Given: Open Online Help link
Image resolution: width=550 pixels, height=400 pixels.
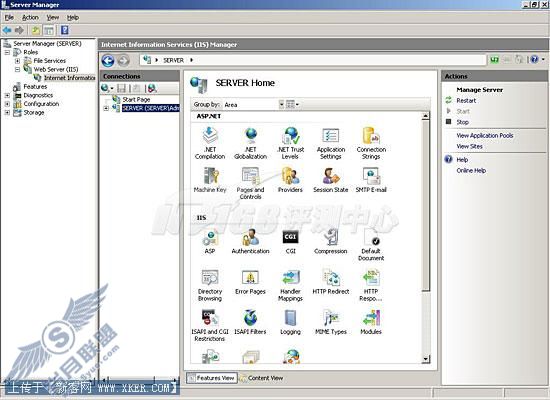Looking at the screenshot, I should pyautogui.click(x=471, y=171).
